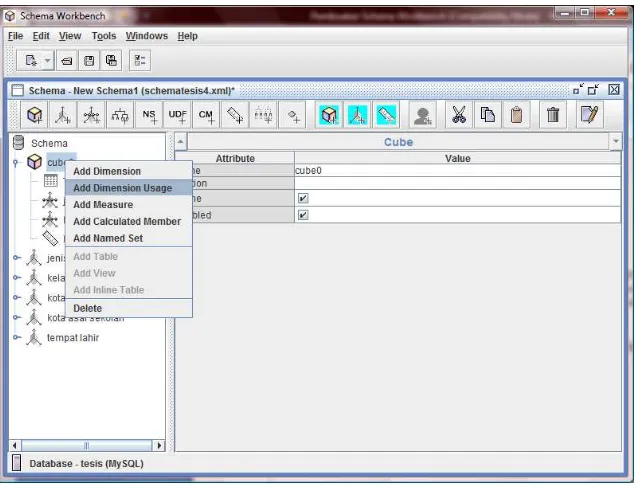This screenshot has width=640, height=490.
Task: Open the Help menu
Action: pyautogui.click(x=187, y=36)
